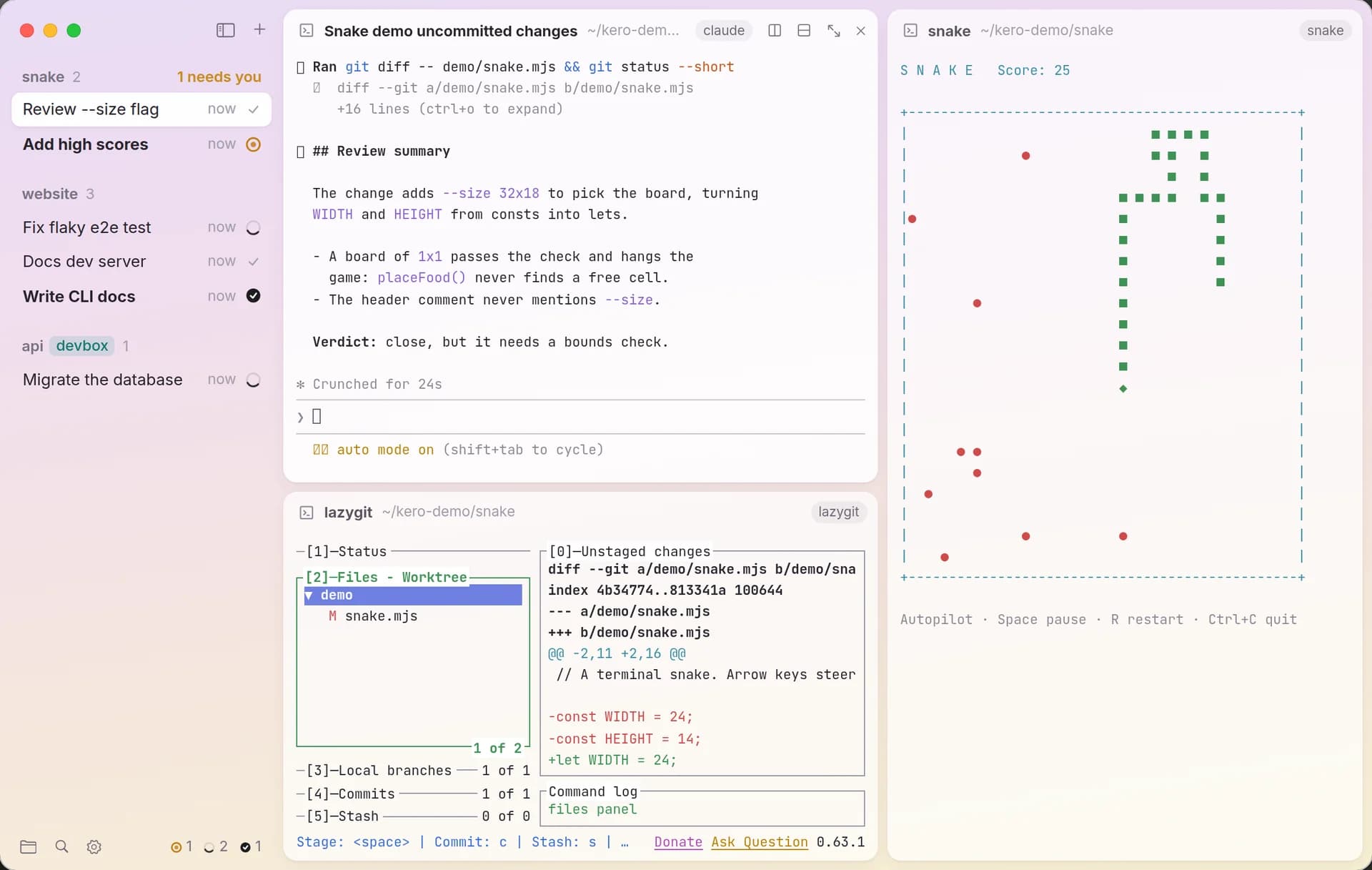The image size is (1372, 870).
Task: Click spinner icon on Migrate the database
Action: point(253,380)
